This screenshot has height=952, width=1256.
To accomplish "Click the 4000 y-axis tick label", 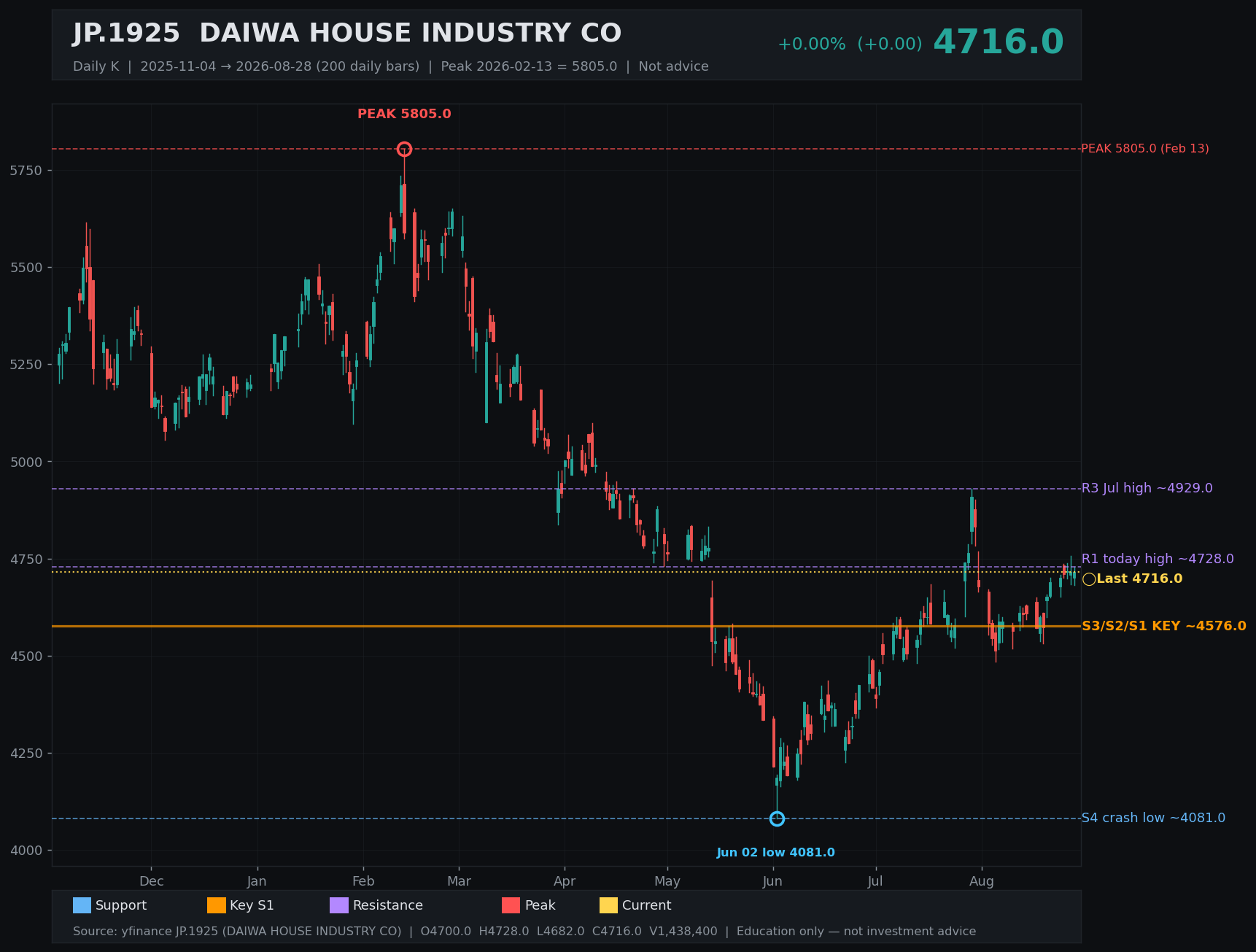I will [26, 851].
